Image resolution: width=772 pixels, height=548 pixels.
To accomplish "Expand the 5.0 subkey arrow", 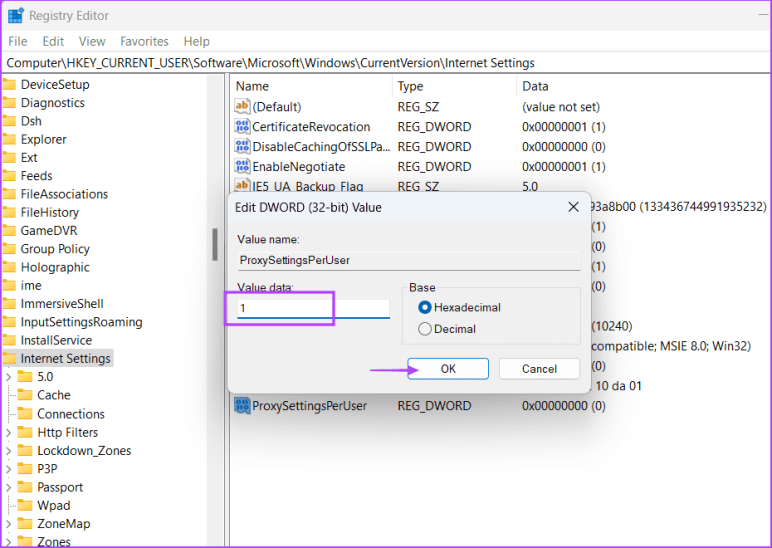I will [9, 377].
